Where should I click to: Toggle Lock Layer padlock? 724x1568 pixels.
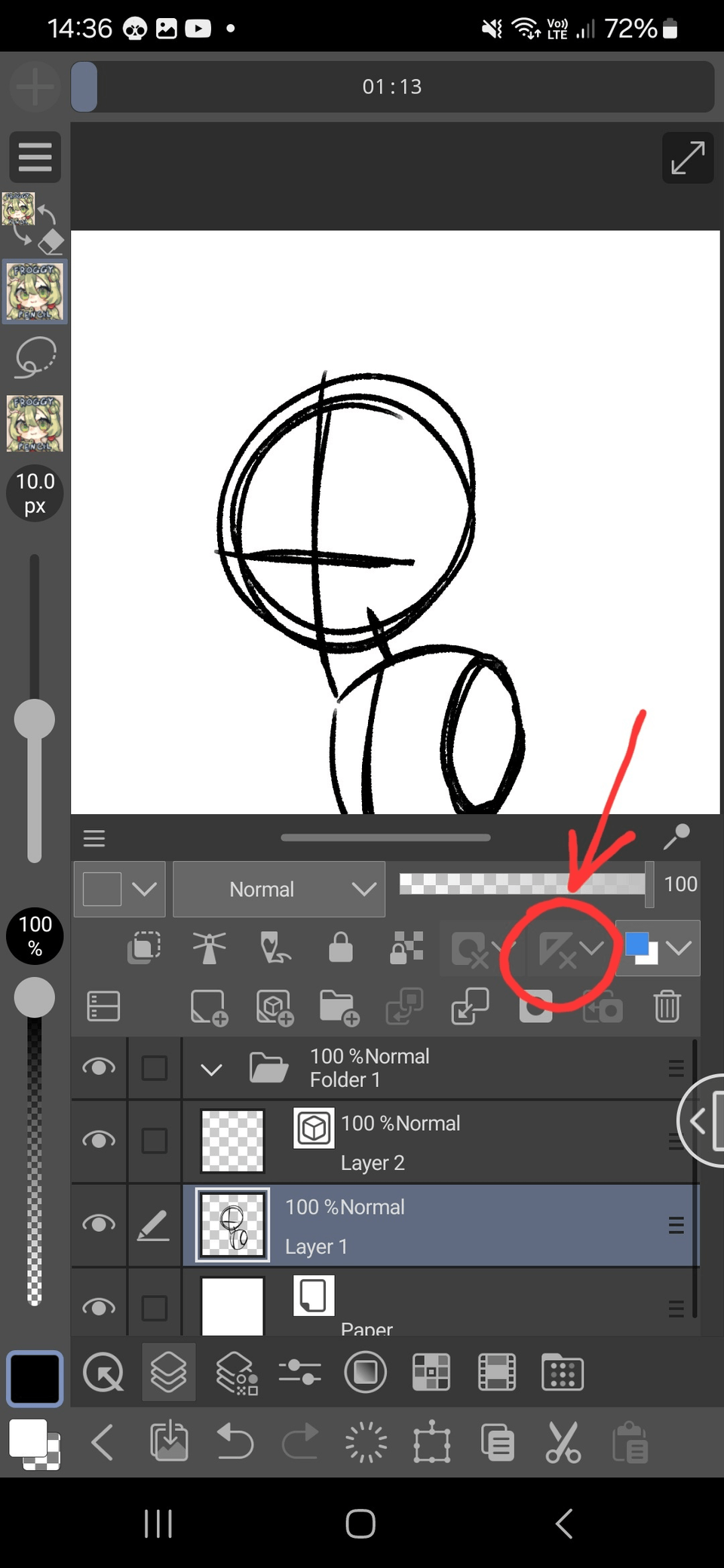point(341,947)
